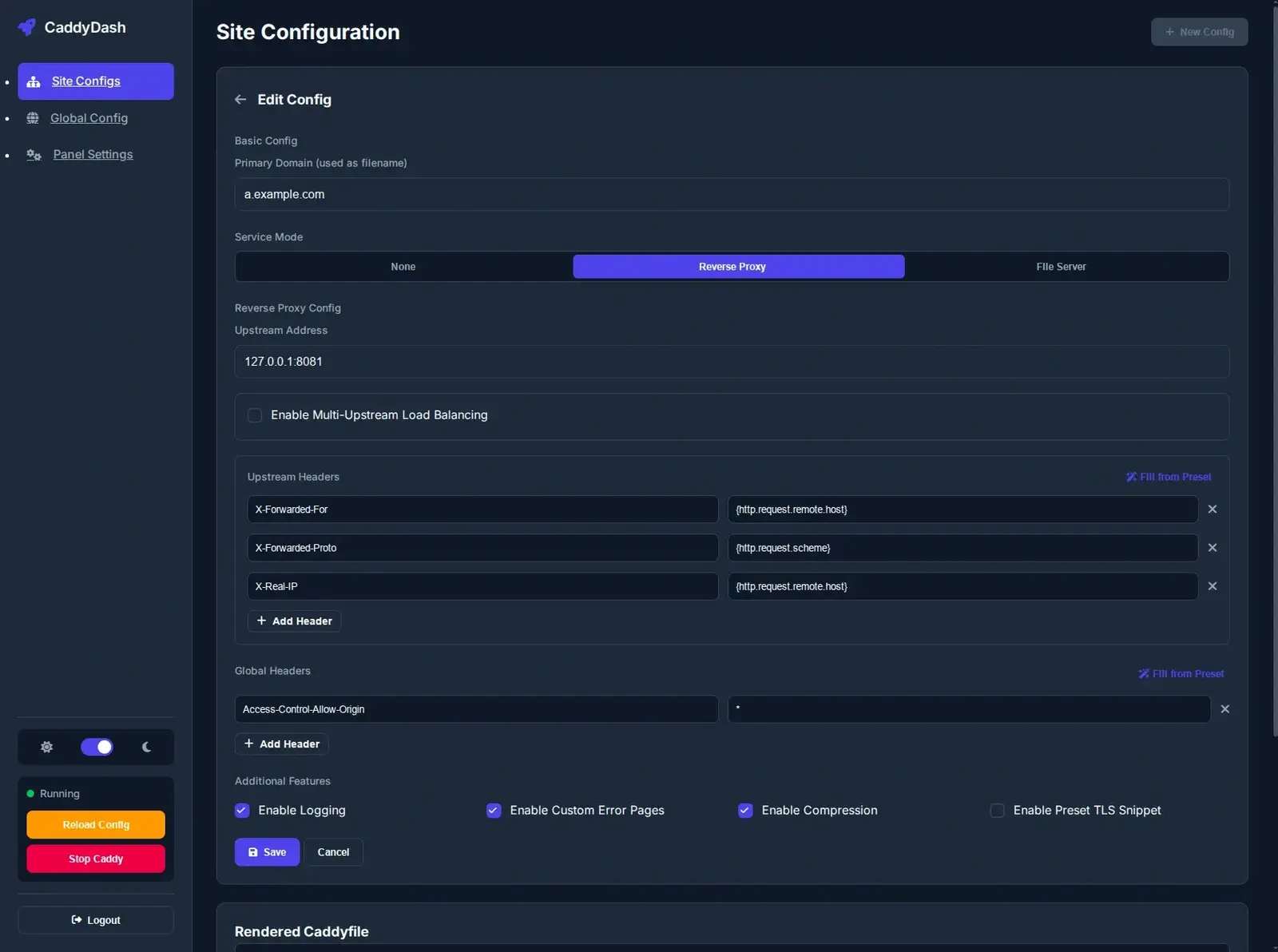Edit the X-Forwarded-Proto header name field

tap(482, 548)
